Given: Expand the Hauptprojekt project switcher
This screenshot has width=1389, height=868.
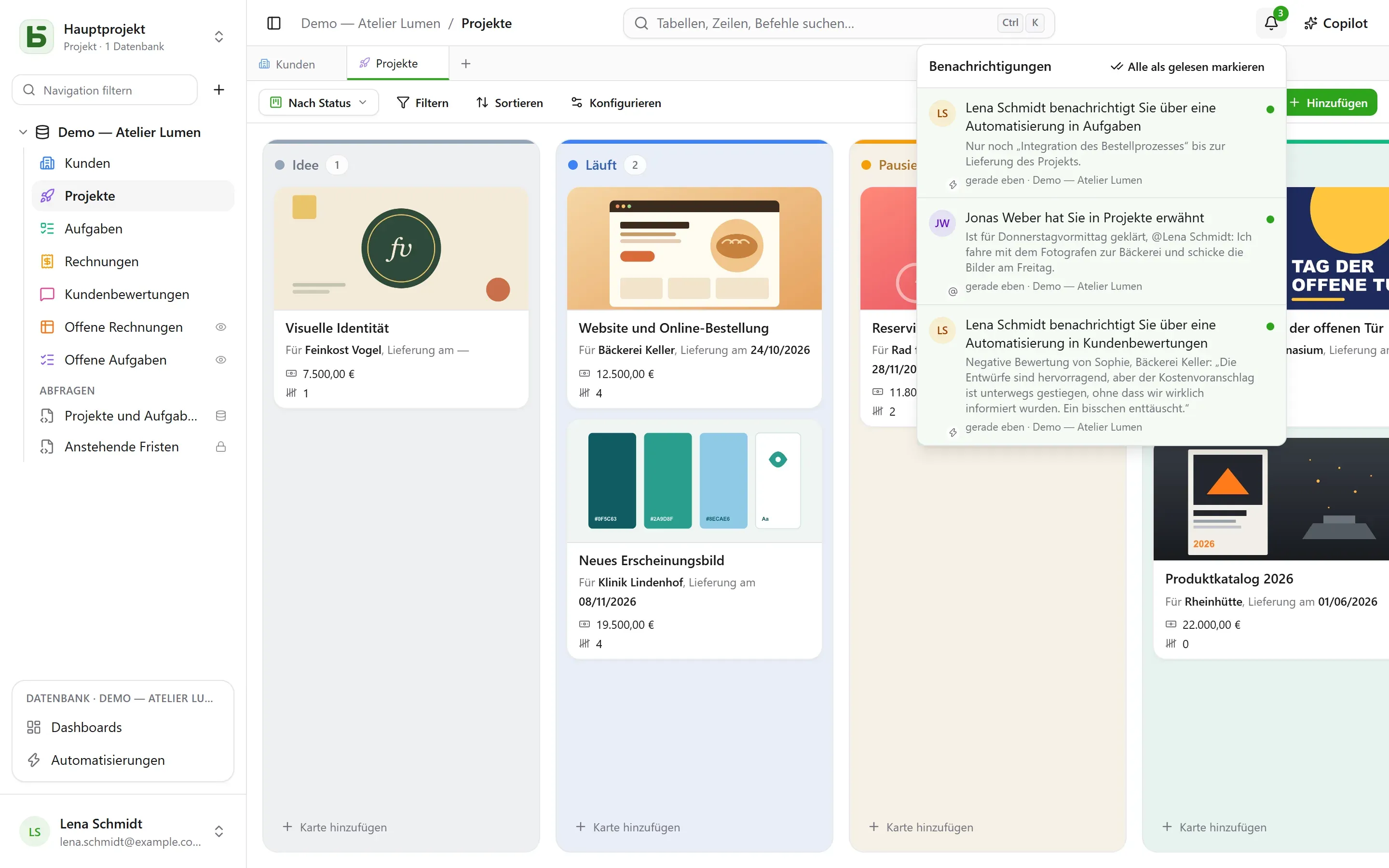Looking at the screenshot, I should coord(218,37).
